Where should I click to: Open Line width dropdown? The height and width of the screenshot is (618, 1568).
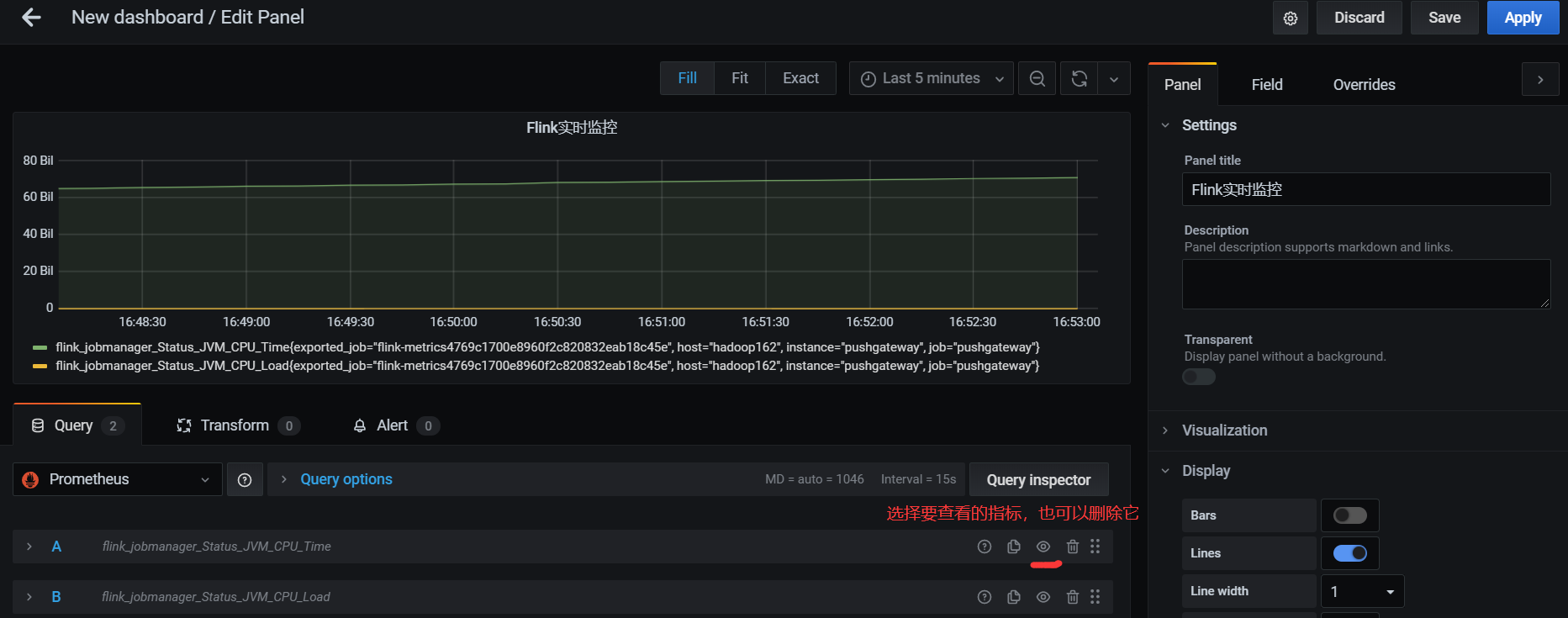point(1363,591)
